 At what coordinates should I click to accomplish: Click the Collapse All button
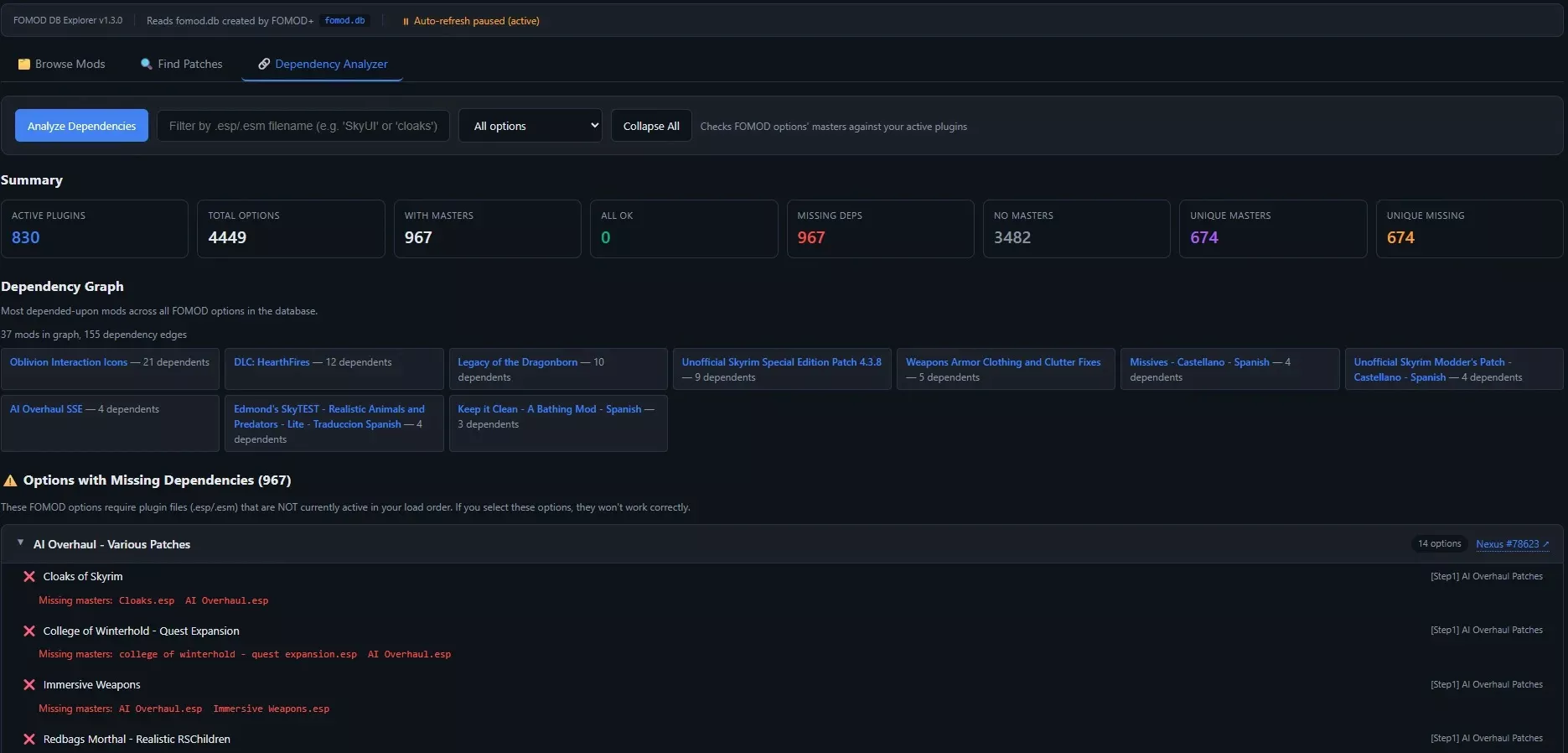(651, 126)
